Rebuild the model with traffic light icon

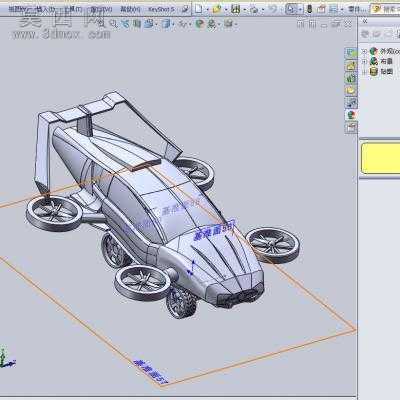[309, 9]
